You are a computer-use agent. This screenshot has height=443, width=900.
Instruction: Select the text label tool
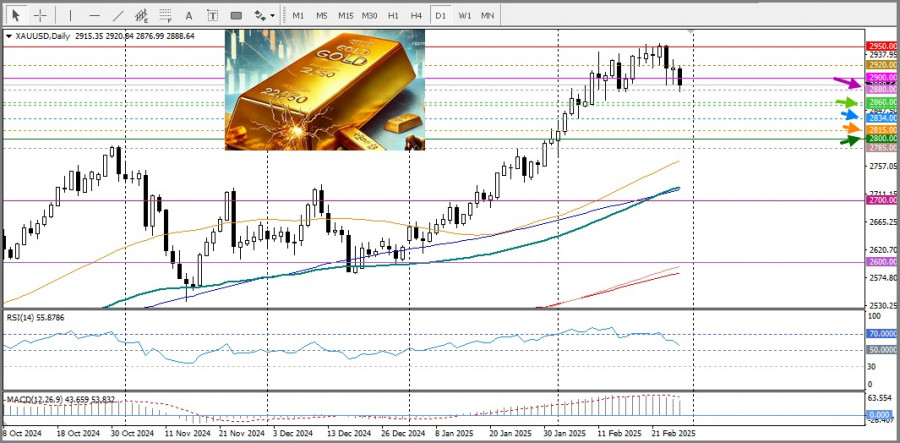[213, 15]
